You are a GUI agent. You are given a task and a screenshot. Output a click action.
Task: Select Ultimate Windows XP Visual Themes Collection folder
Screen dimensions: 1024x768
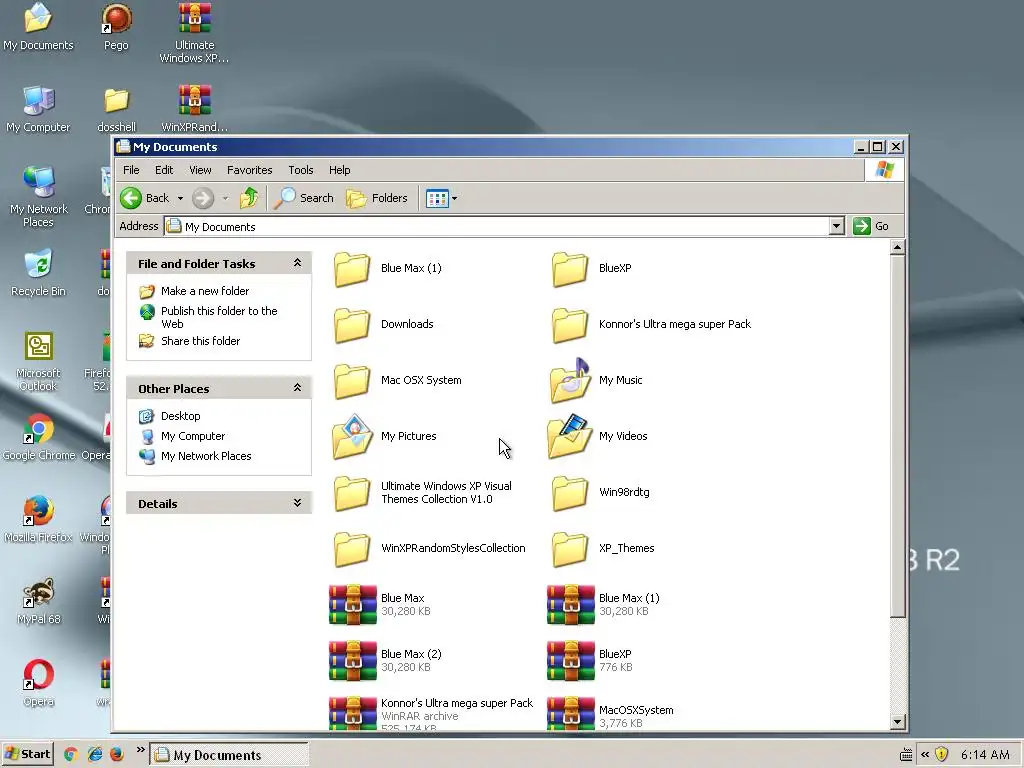pos(353,494)
